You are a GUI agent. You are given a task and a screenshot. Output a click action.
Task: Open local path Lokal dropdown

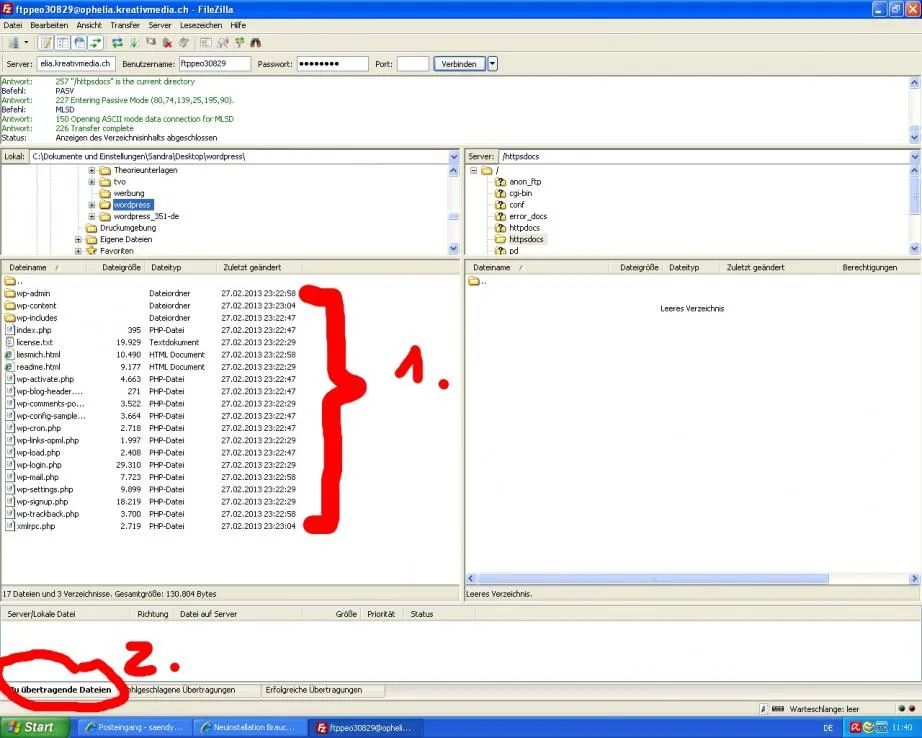click(453, 157)
